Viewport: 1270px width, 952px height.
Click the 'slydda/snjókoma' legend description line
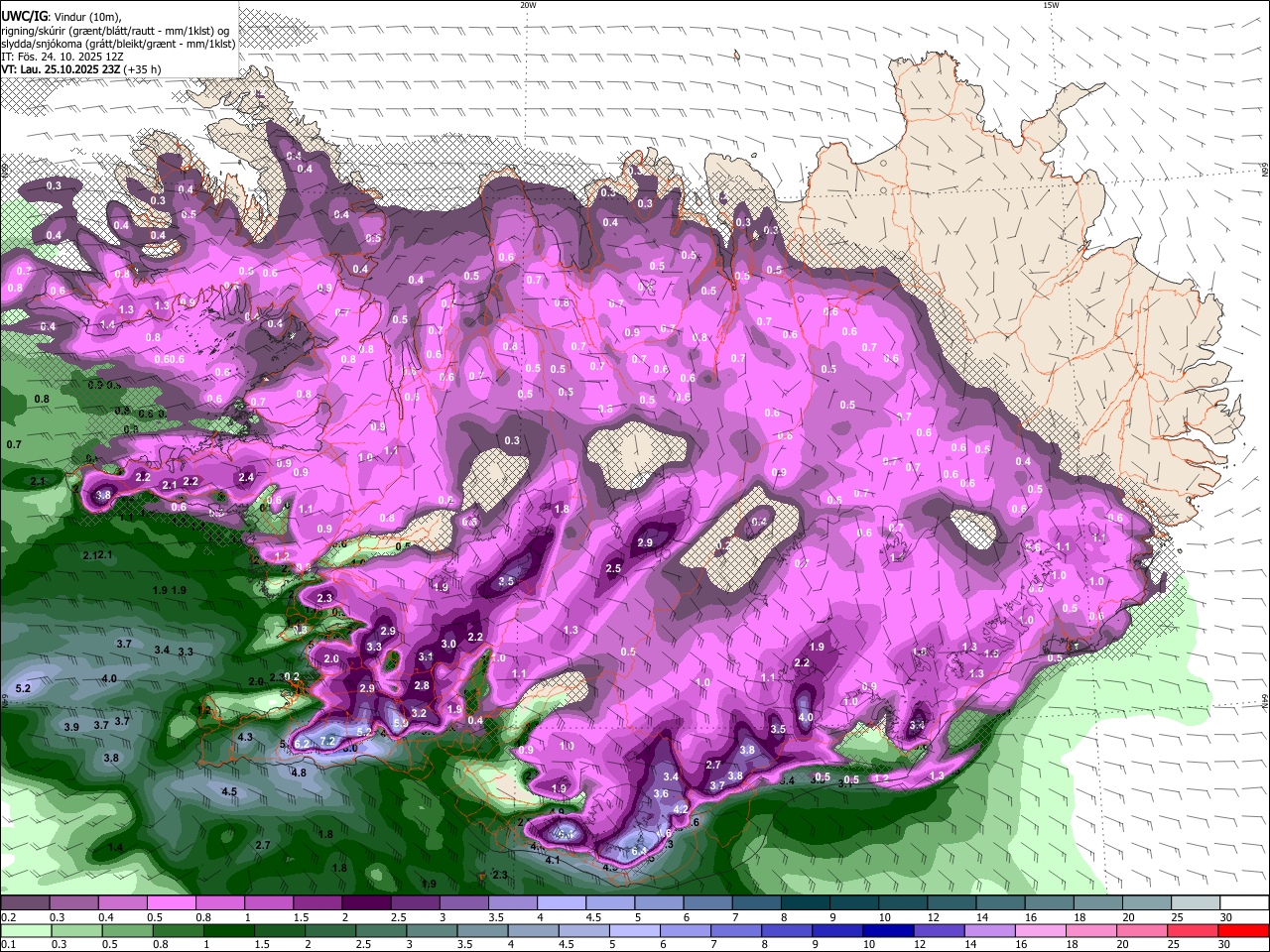118,43
